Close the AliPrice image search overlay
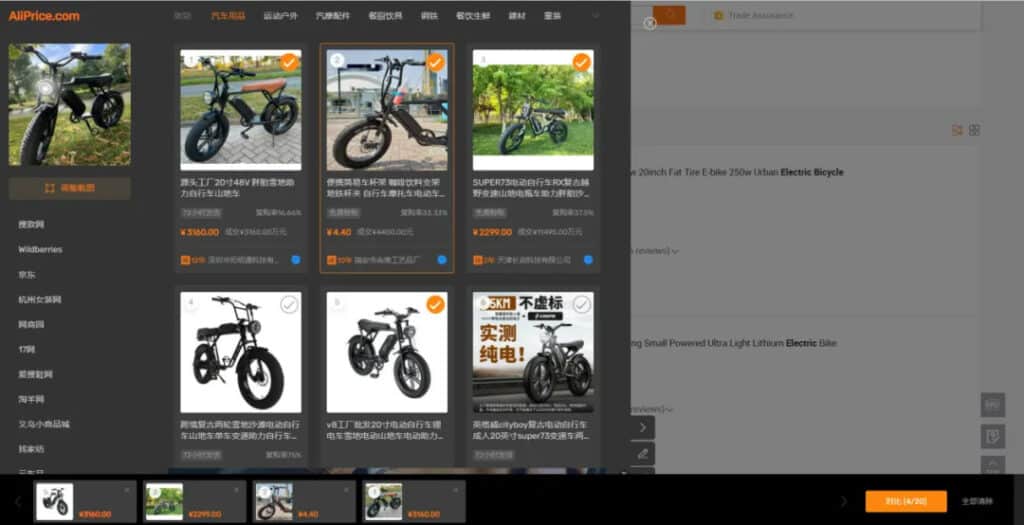The width and height of the screenshot is (1024, 525). pos(650,22)
